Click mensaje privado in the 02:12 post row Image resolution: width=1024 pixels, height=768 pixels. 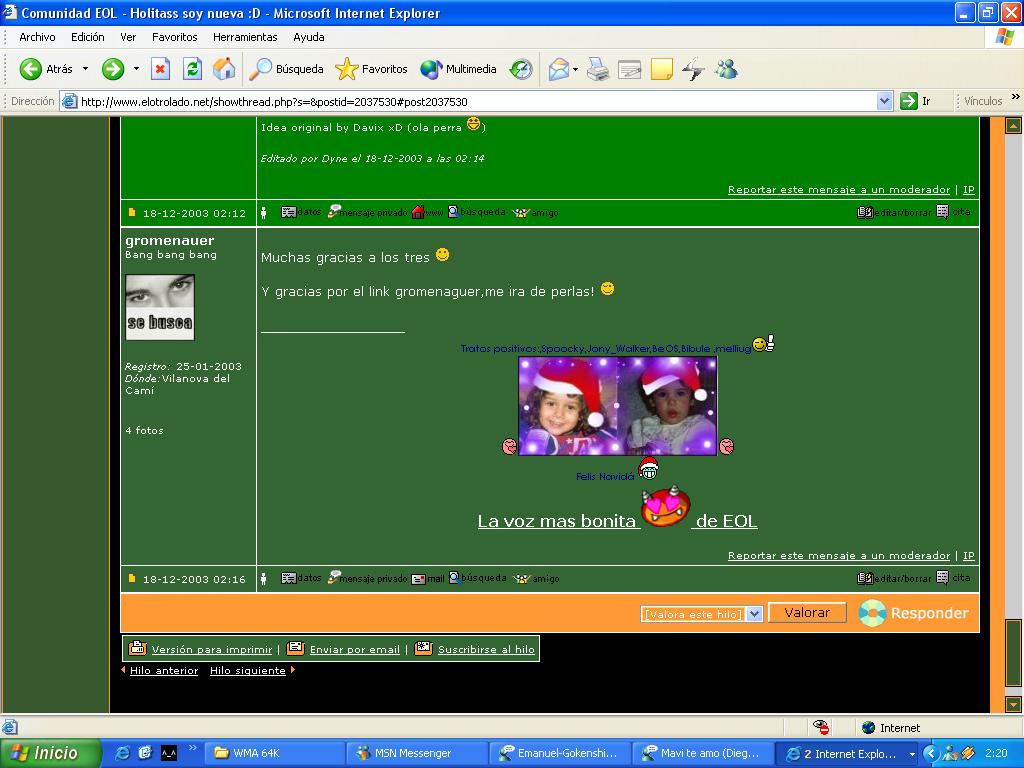point(367,212)
